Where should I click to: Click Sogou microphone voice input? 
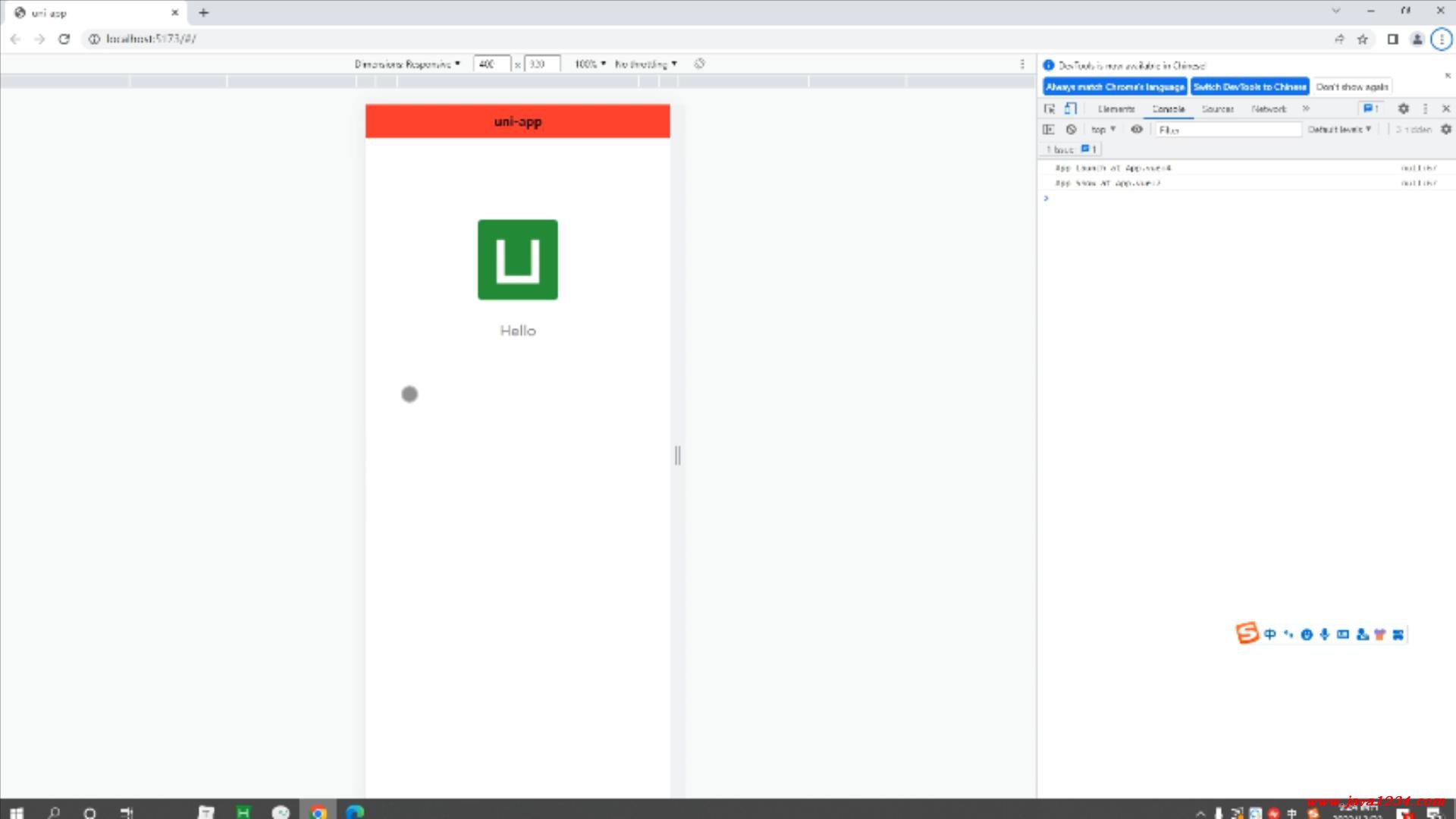(1324, 634)
